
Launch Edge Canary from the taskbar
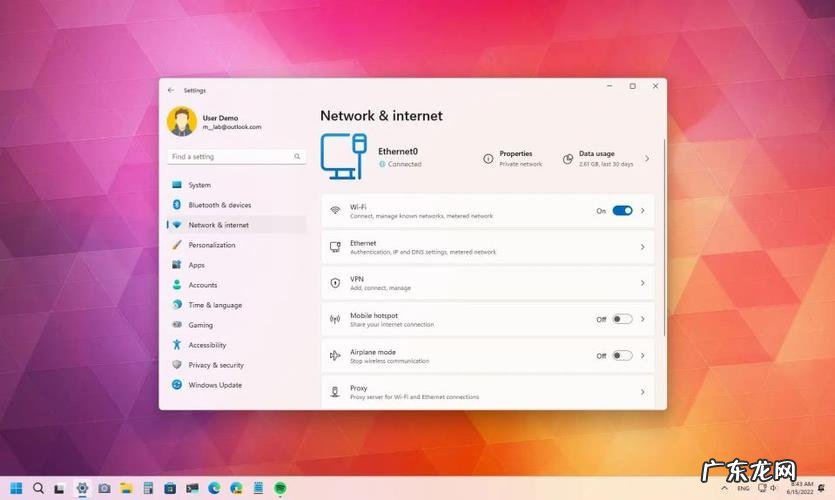(x=236, y=488)
